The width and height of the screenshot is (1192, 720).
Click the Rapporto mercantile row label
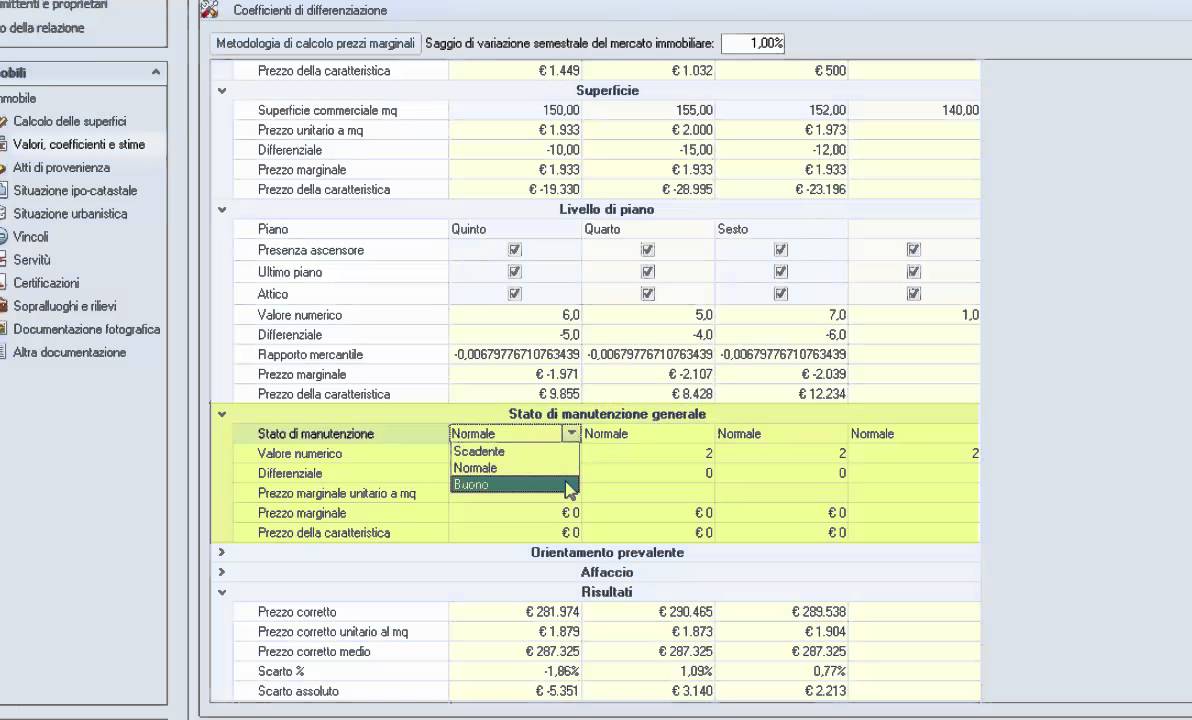pyautogui.click(x=310, y=354)
